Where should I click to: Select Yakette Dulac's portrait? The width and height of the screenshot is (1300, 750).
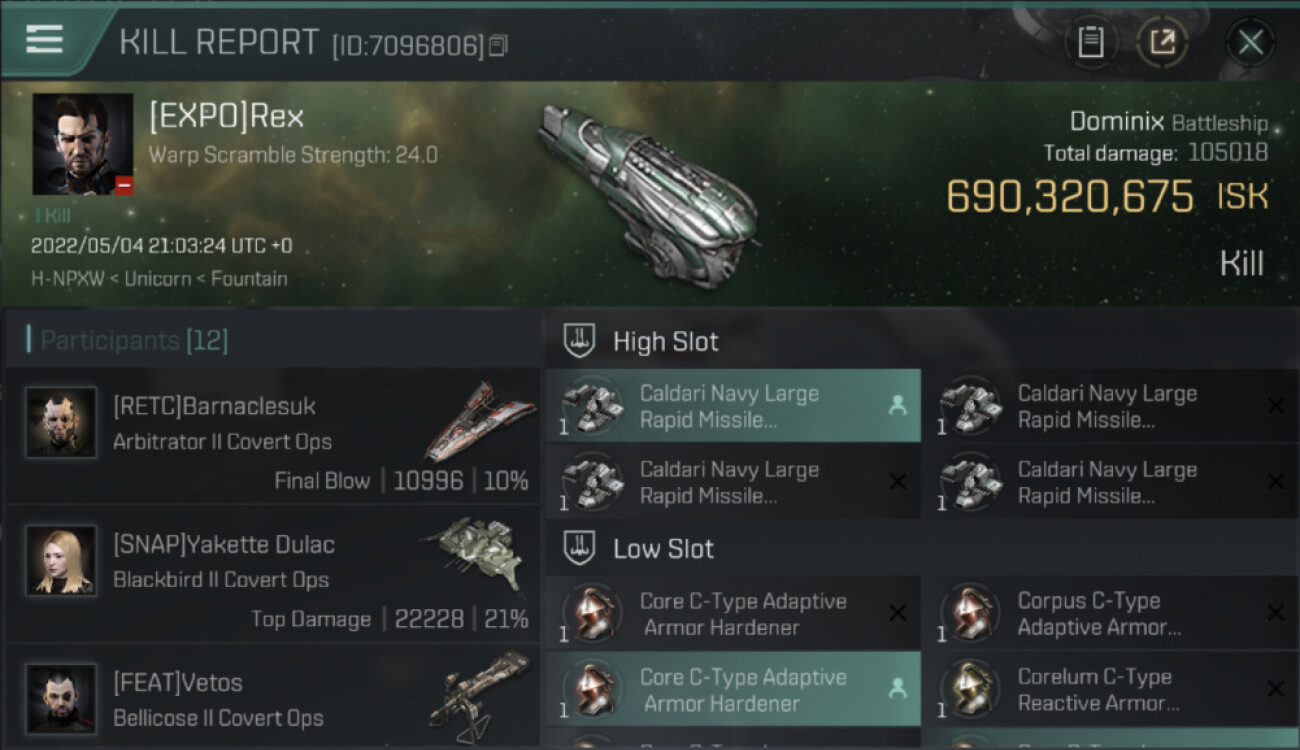[x=62, y=561]
